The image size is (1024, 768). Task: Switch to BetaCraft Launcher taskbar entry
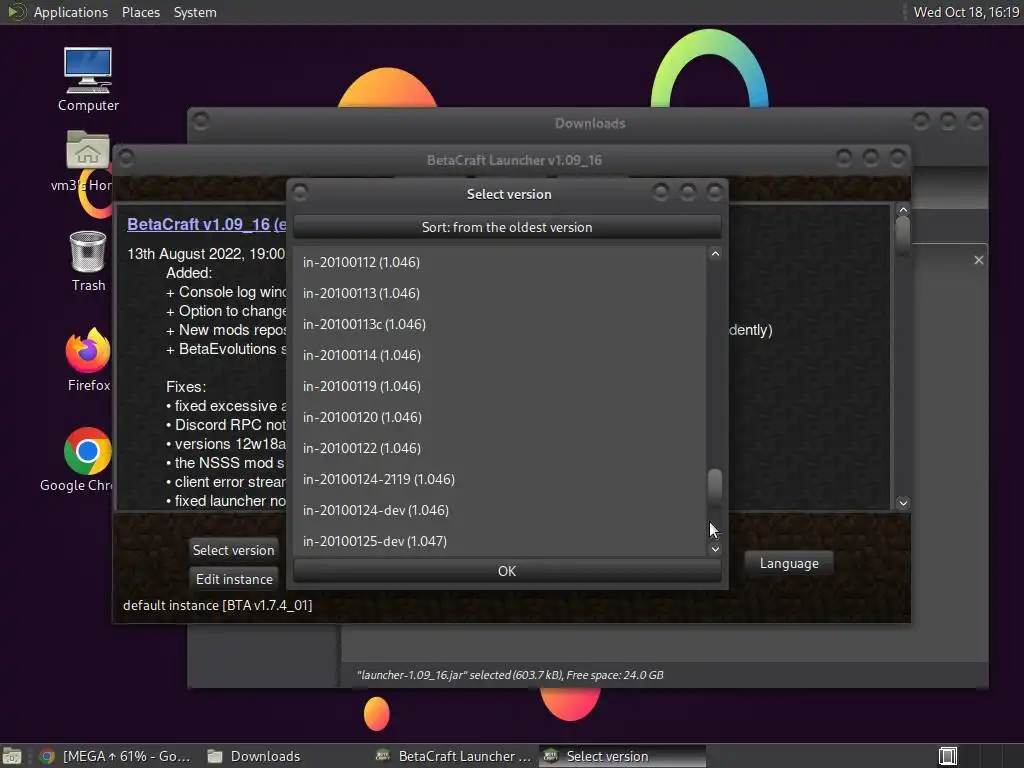click(x=454, y=756)
